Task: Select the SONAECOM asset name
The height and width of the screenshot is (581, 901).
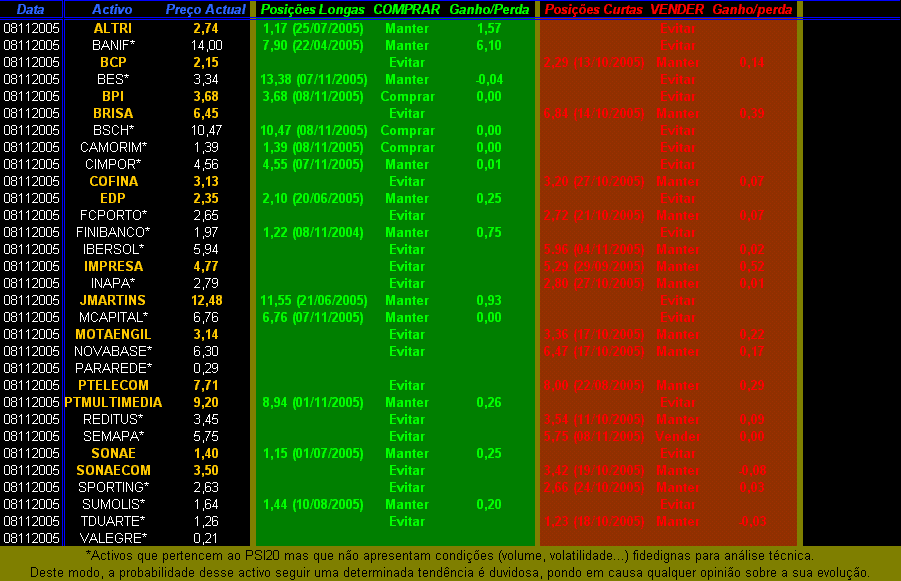Action: coord(113,470)
